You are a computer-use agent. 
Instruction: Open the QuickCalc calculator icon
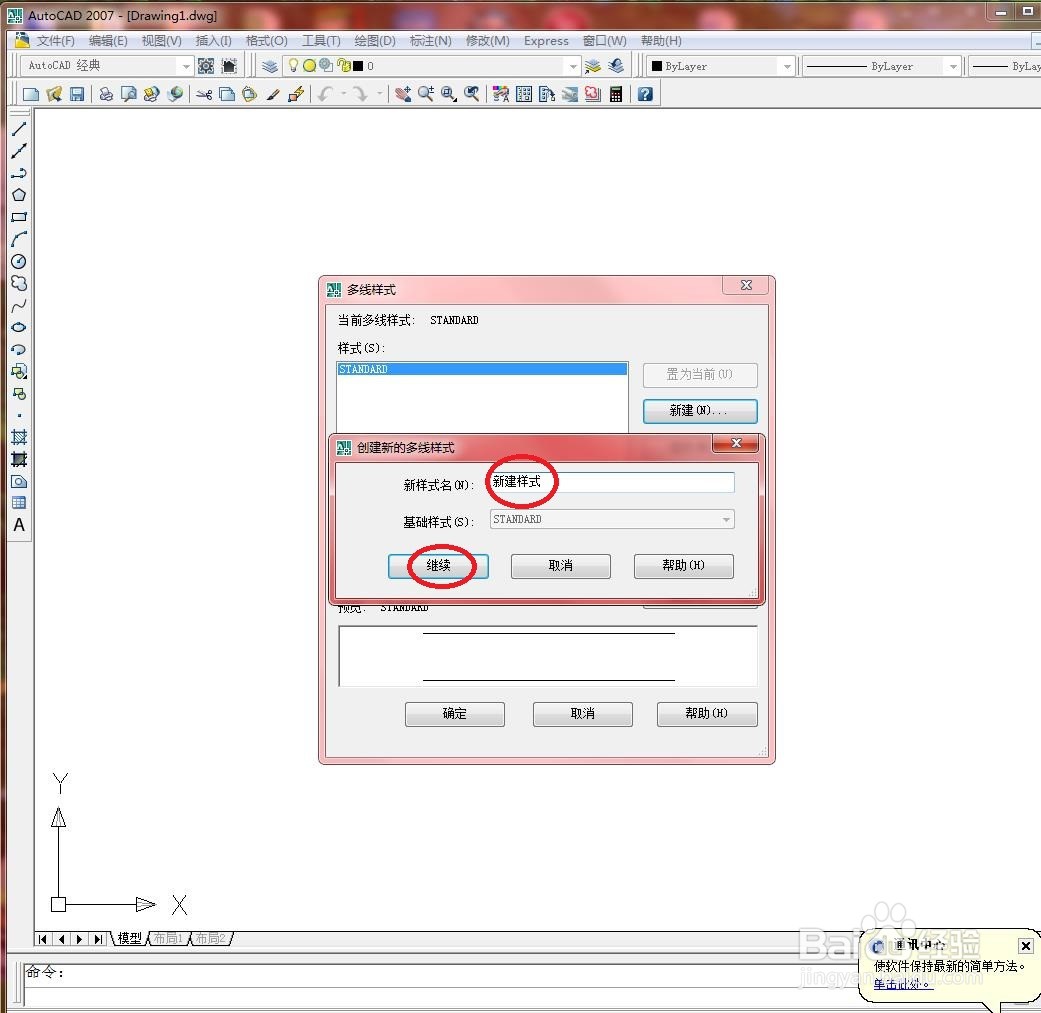click(x=616, y=94)
